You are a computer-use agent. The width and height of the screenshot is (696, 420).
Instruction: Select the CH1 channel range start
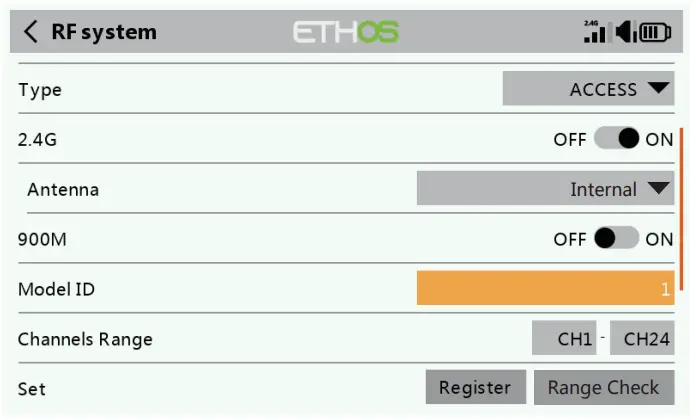click(x=564, y=339)
